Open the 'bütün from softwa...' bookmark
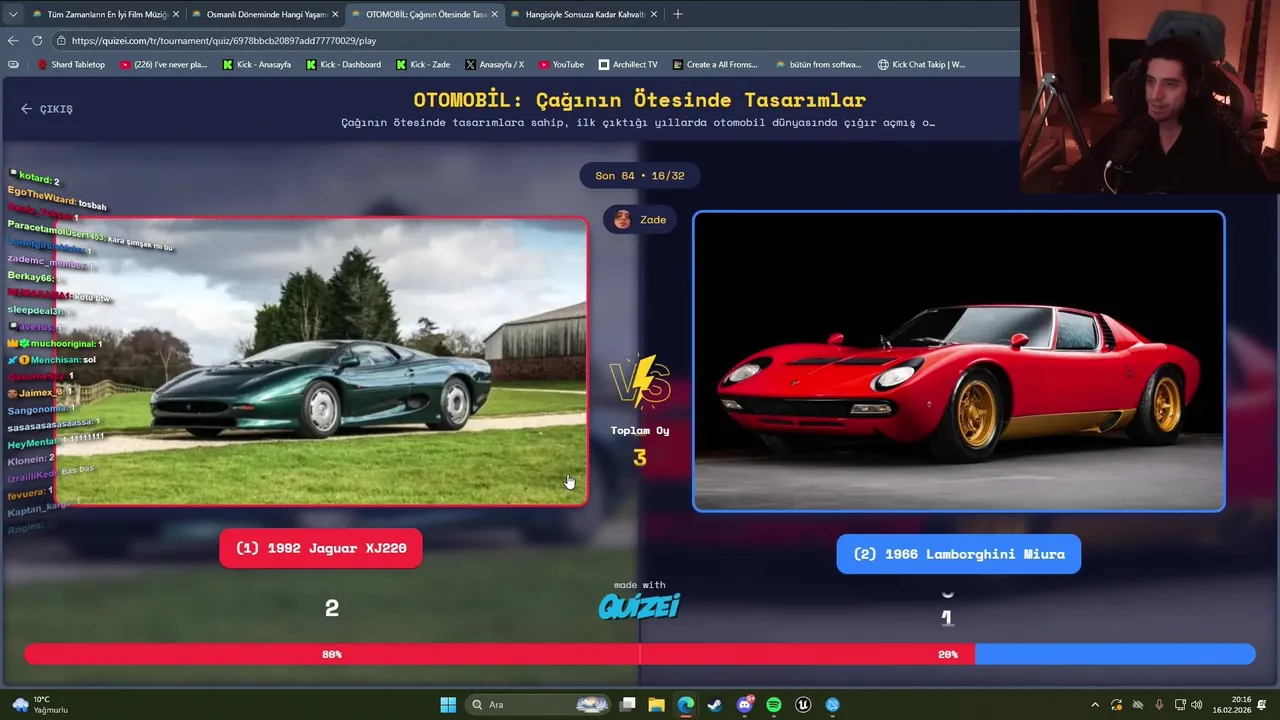 [818, 64]
